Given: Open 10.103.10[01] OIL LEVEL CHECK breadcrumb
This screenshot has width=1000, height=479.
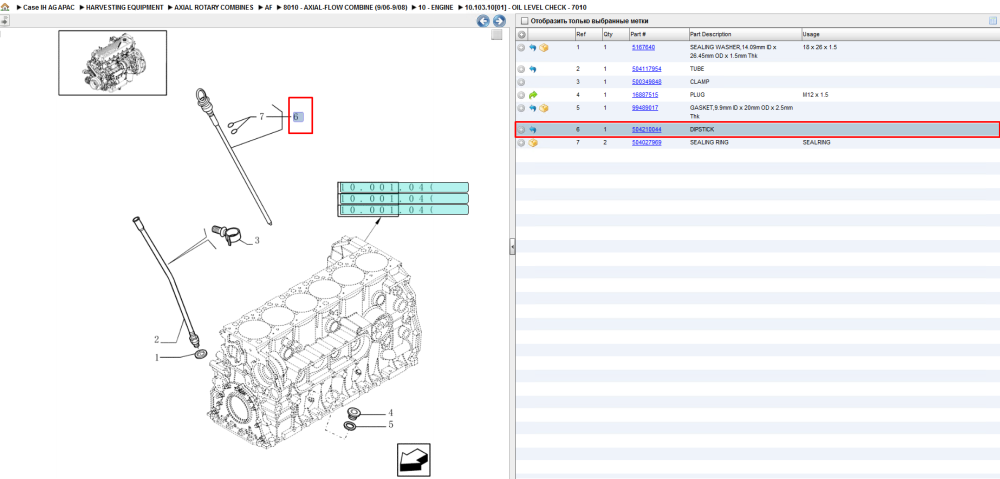Looking at the screenshot, I should click(x=526, y=8).
